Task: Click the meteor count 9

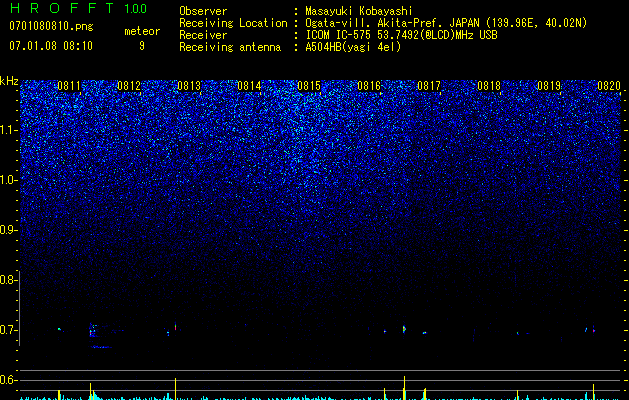Action: point(142,46)
